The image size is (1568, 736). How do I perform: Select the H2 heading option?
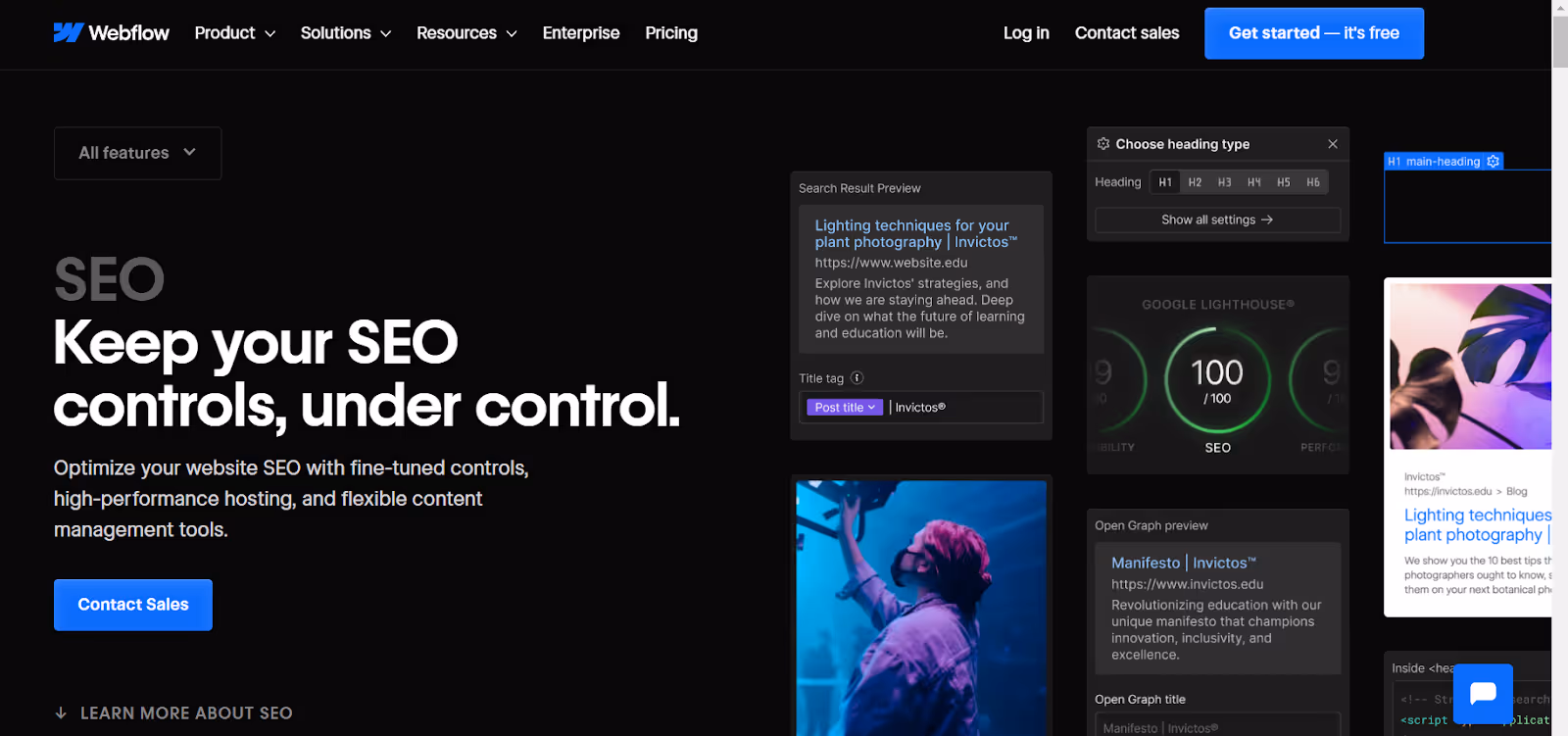pyautogui.click(x=1195, y=182)
